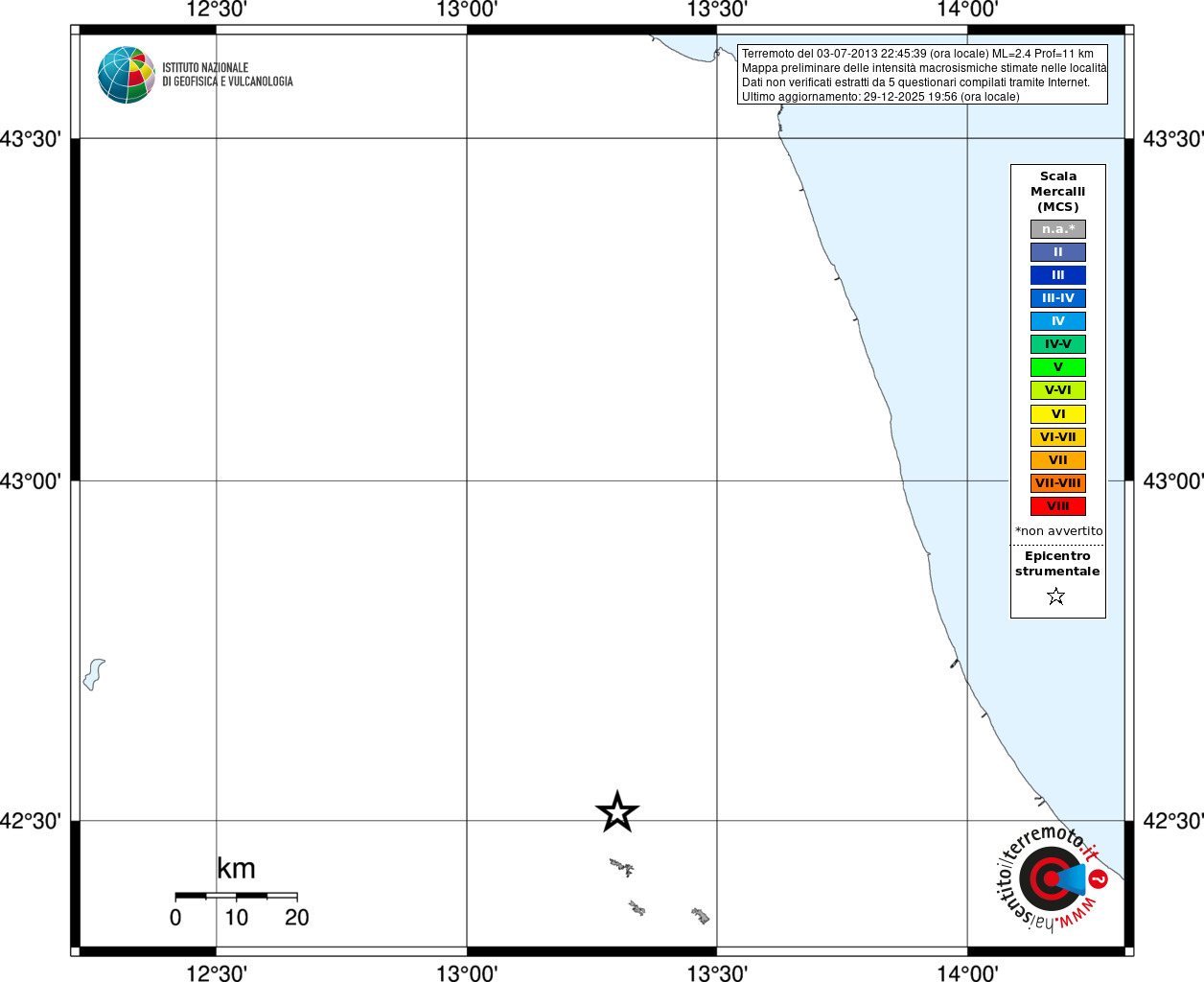Click the top 12°30' longitude label
The width and height of the screenshot is (1204, 982).
[217, 10]
